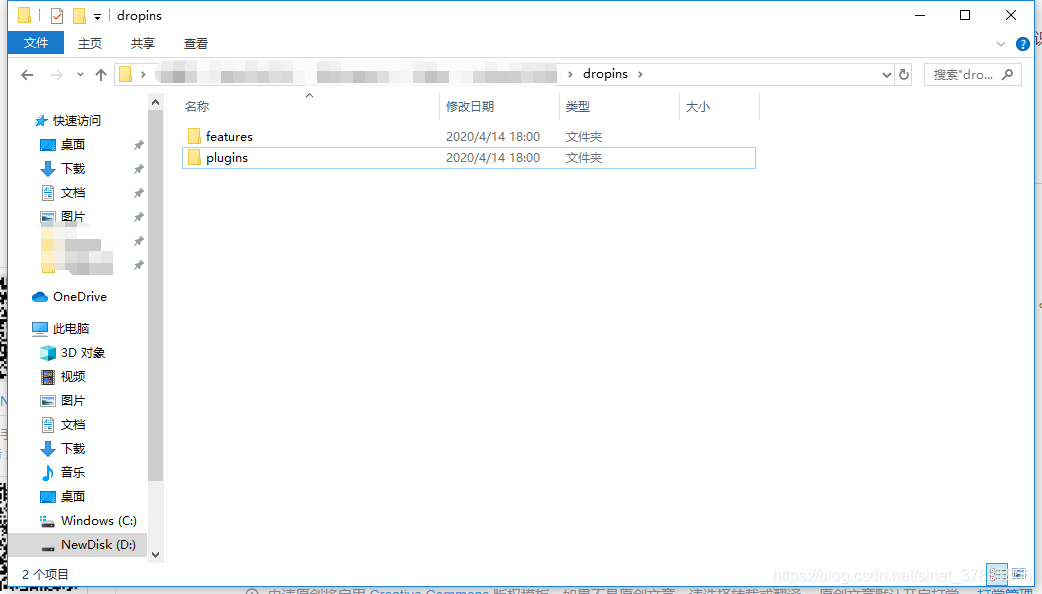Select 快速访问 in the navigation pane
The image size is (1042, 594).
point(76,120)
